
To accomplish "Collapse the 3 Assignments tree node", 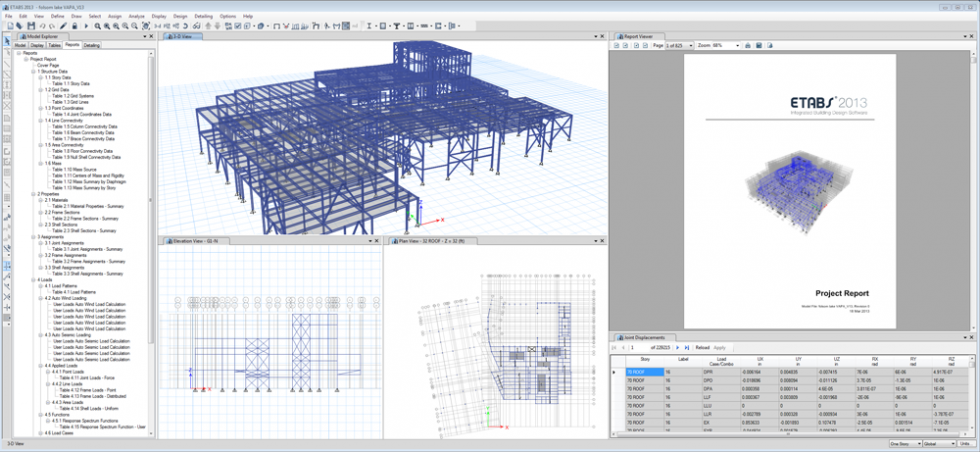I will click(34, 237).
